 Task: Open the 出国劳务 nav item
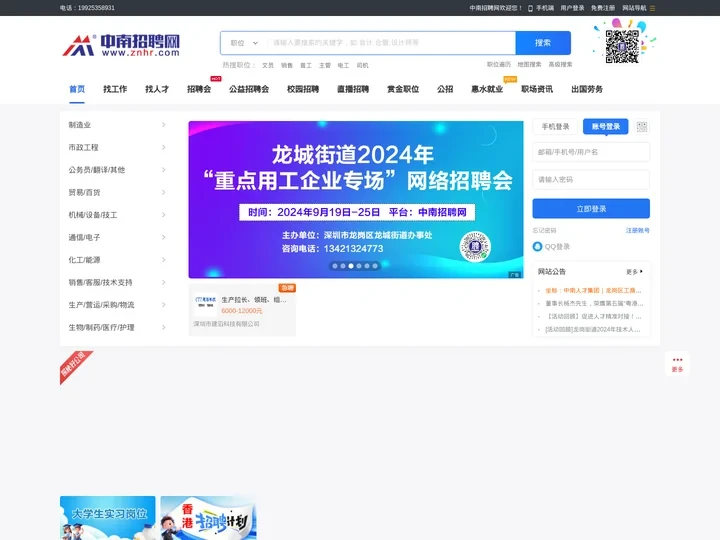coord(587,89)
